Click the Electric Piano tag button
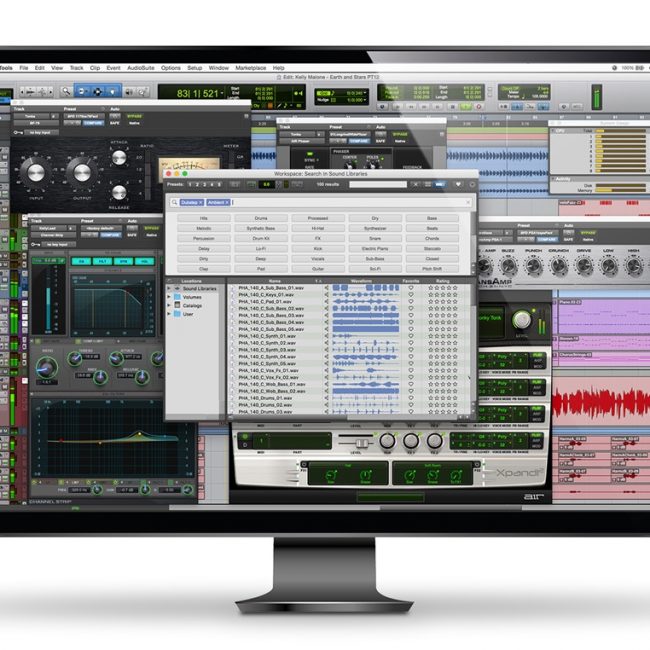The image size is (650, 650). pos(375,248)
